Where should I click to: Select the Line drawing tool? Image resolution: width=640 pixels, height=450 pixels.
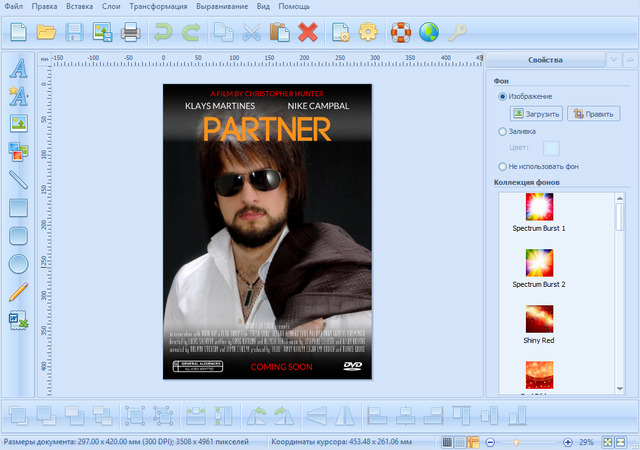(x=17, y=180)
